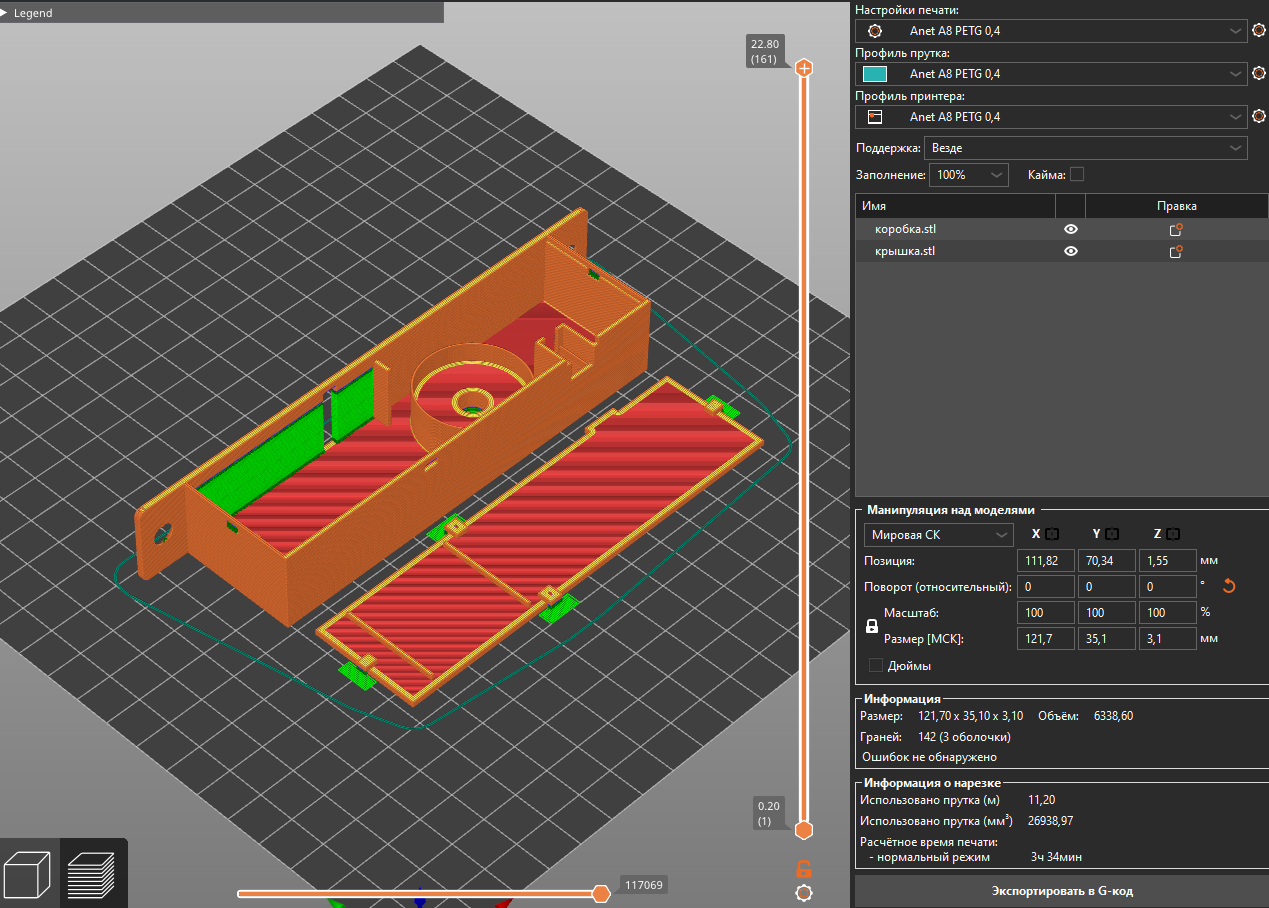Click Экспортировать в G-код button
Viewport: 1269px width, 908px height.
point(1061,891)
